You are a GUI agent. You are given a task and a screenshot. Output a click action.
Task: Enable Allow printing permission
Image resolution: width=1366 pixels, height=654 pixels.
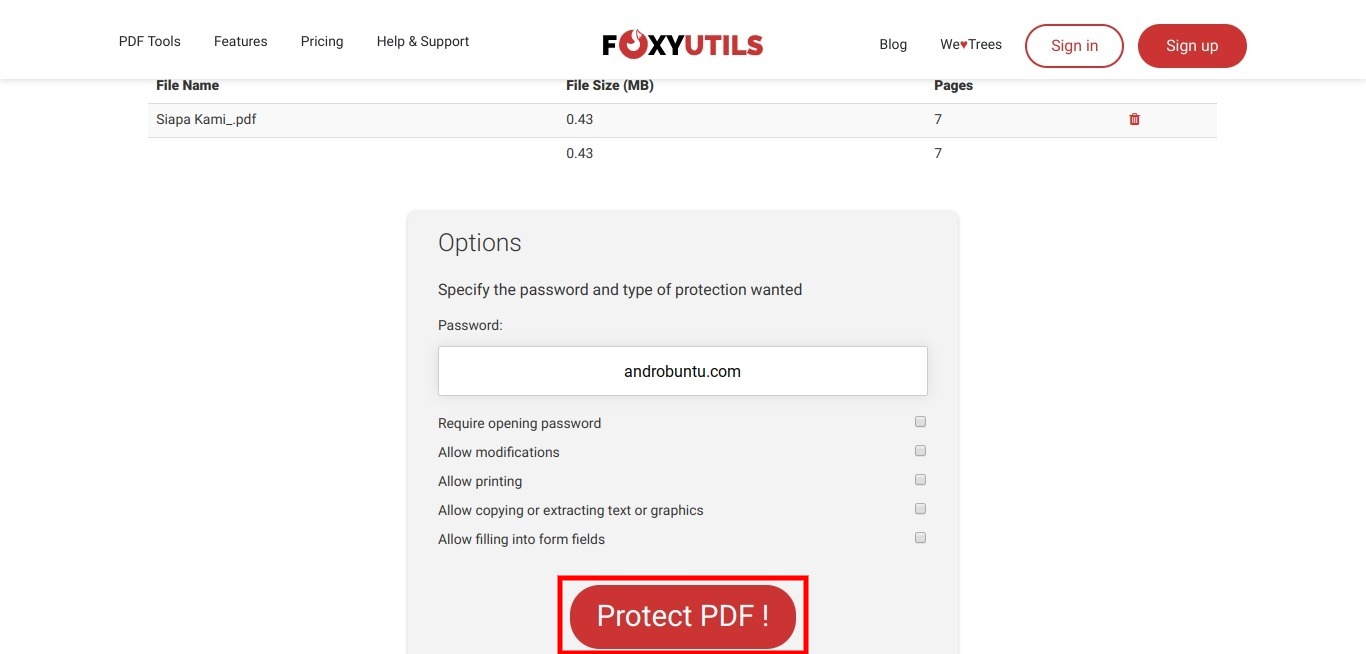(920, 479)
